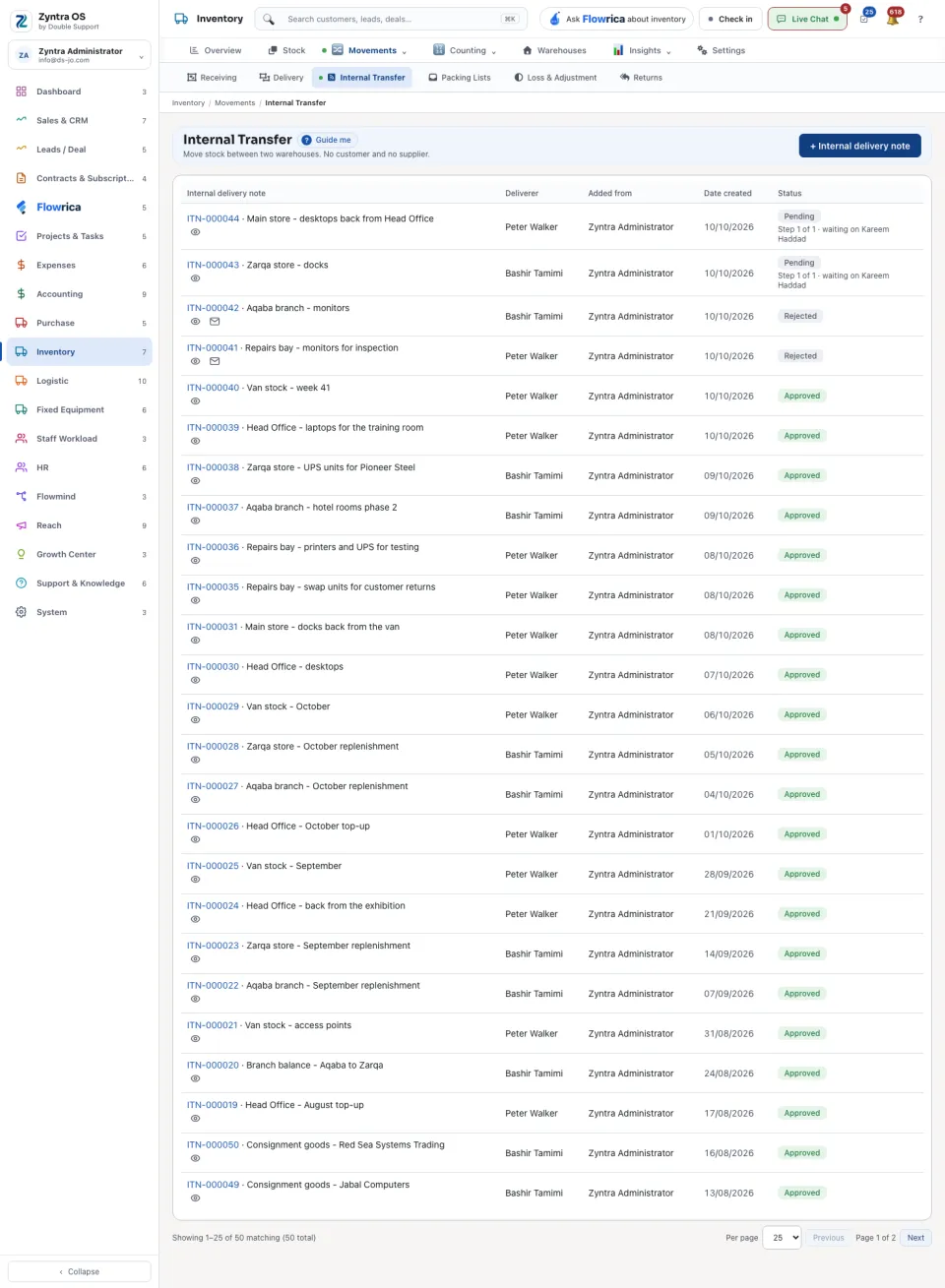
Task: Click the Guide me button
Action: tap(327, 140)
